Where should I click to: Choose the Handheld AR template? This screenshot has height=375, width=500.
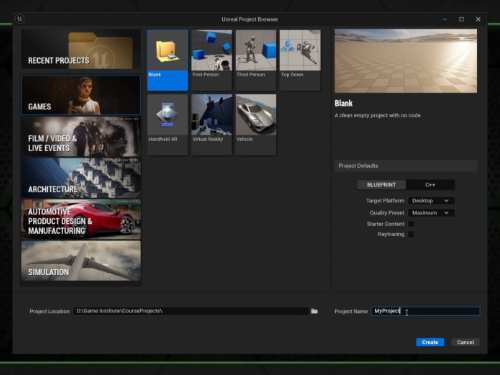coord(167,124)
